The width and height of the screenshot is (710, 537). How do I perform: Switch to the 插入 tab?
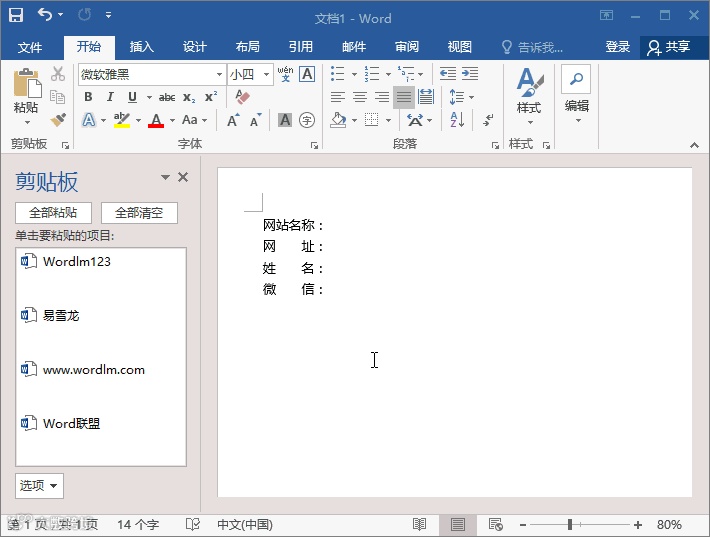click(x=142, y=47)
